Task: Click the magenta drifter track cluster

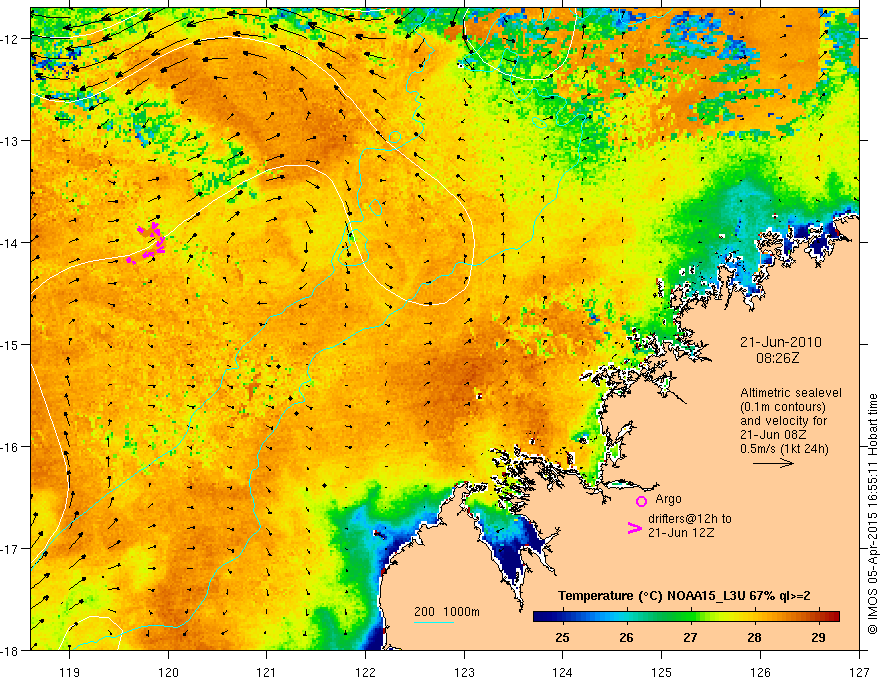Action: (147, 242)
